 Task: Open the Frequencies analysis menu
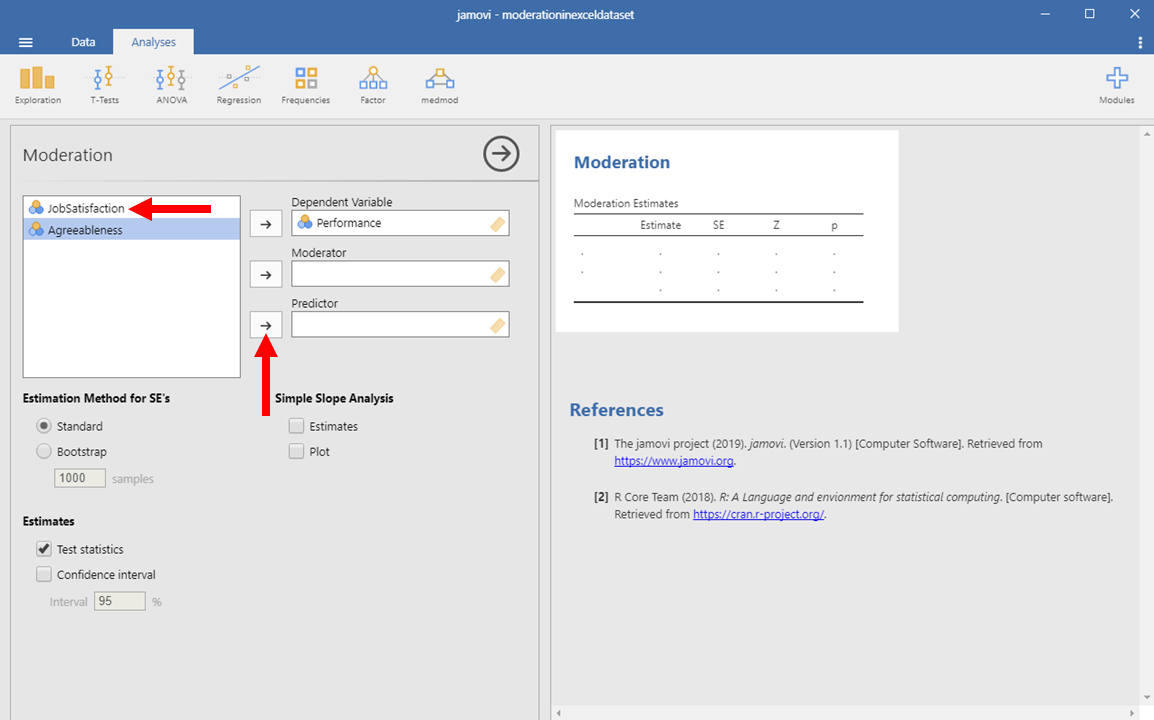coord(305,85)
